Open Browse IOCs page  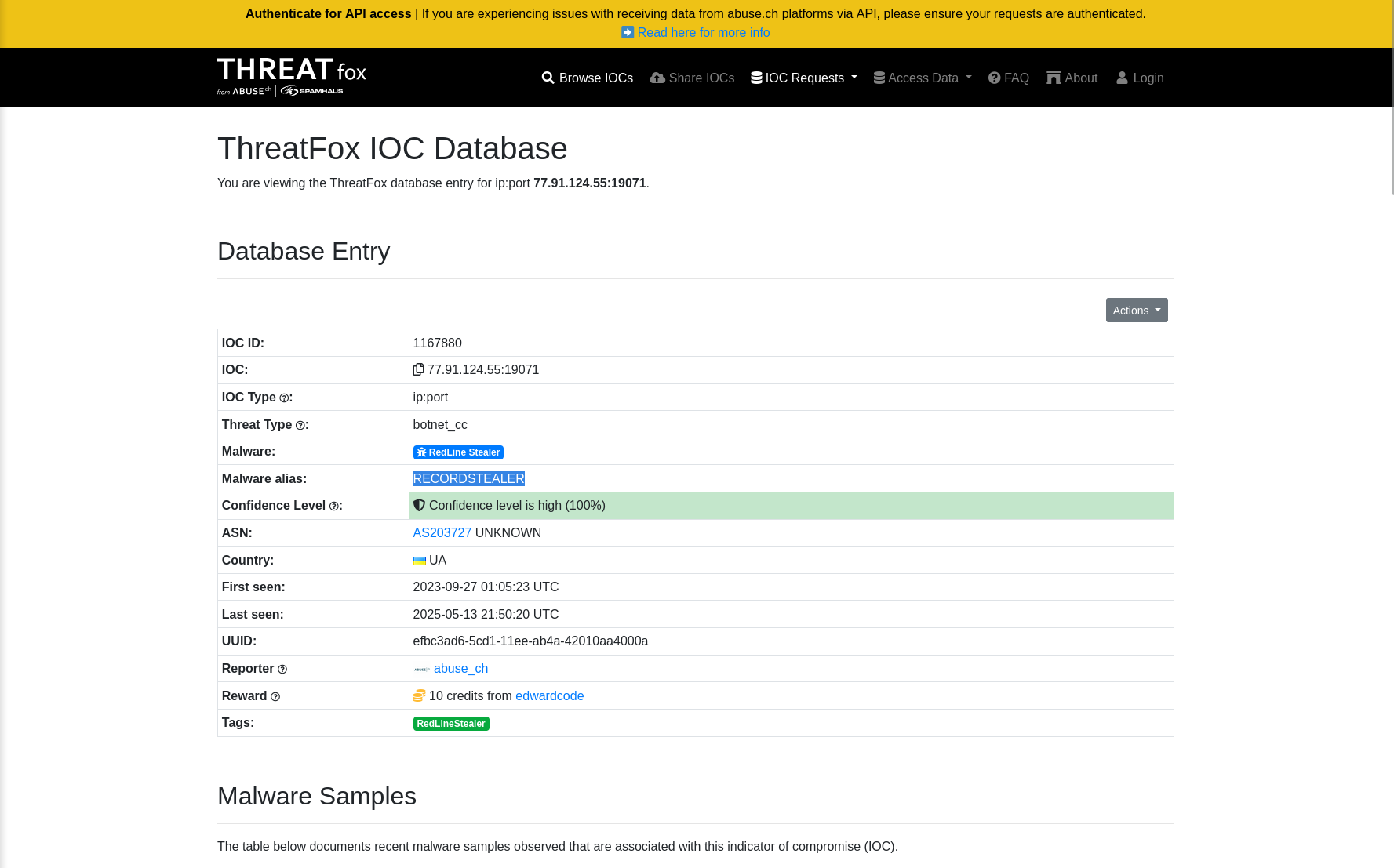pyautogui.click(x=596, y=78)
